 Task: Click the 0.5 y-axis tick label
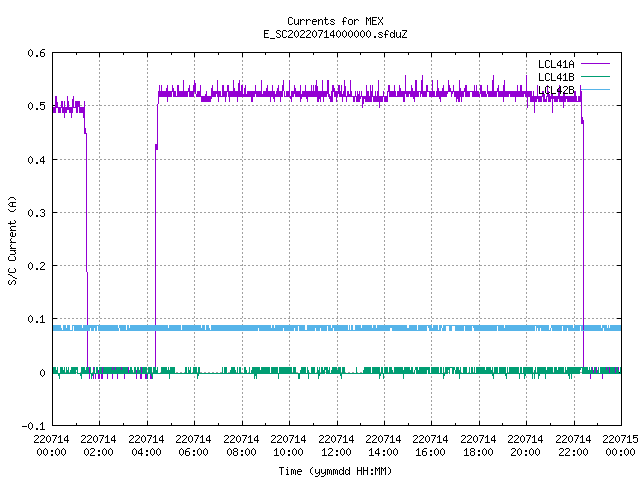coord(36,107)
